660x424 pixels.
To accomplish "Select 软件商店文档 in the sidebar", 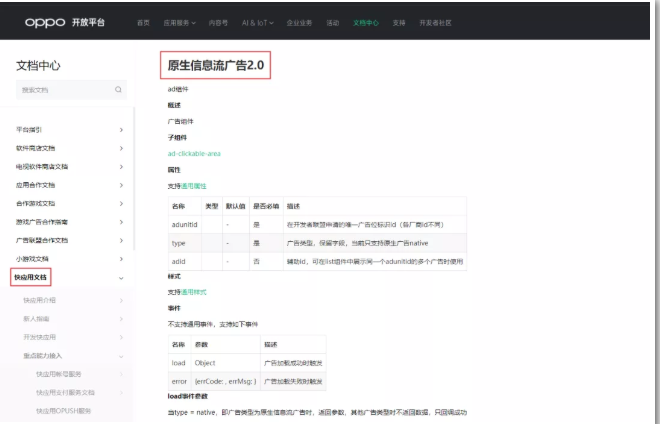I will pos(35,148).
